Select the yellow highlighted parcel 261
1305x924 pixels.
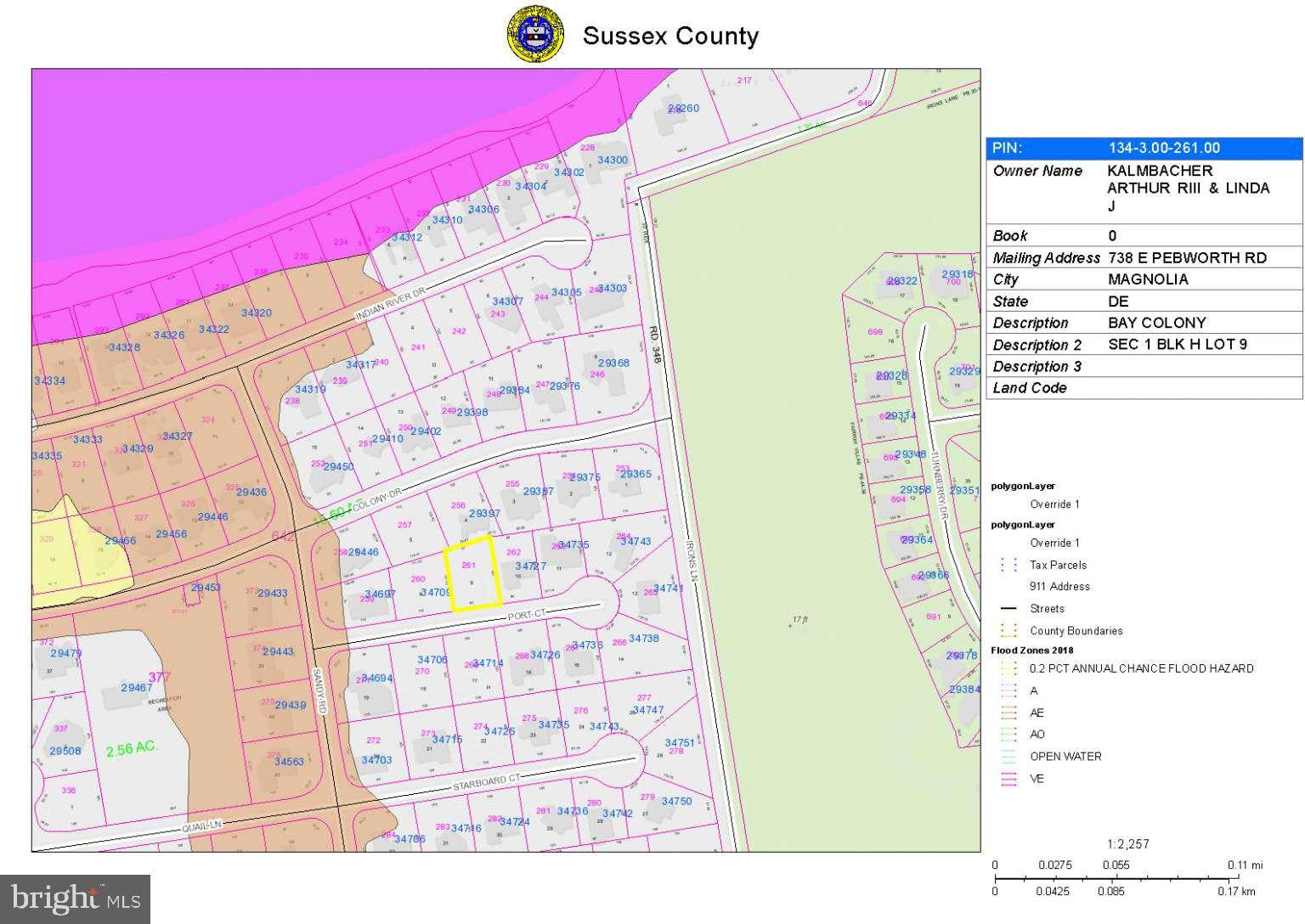pos(472,574)
